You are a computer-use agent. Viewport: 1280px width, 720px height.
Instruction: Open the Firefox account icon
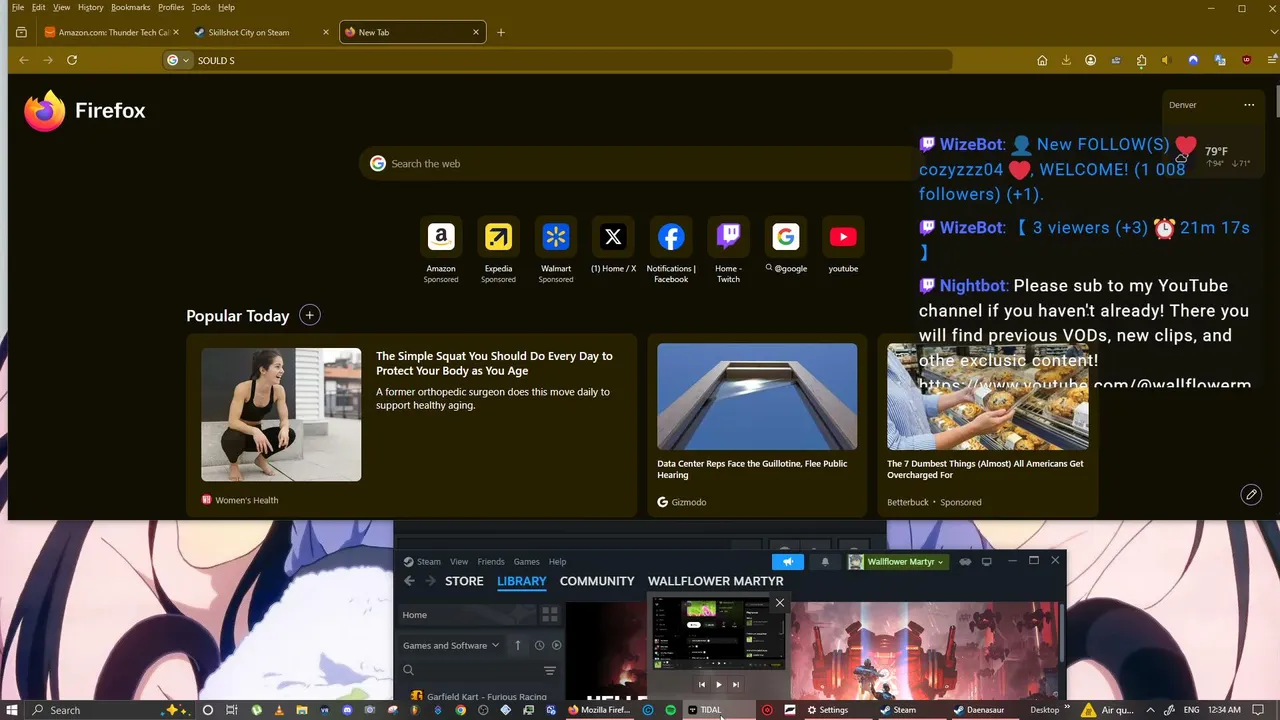point(1091,60)
